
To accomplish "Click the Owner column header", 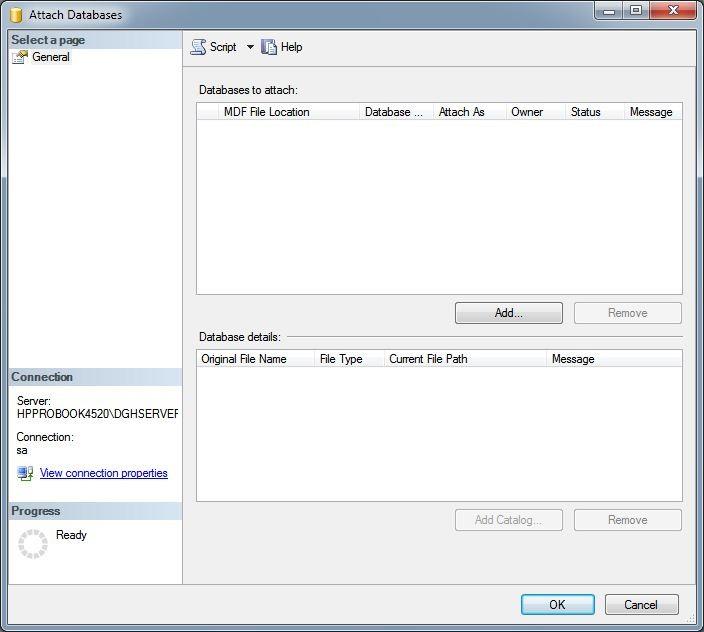I will click(536, 112).
